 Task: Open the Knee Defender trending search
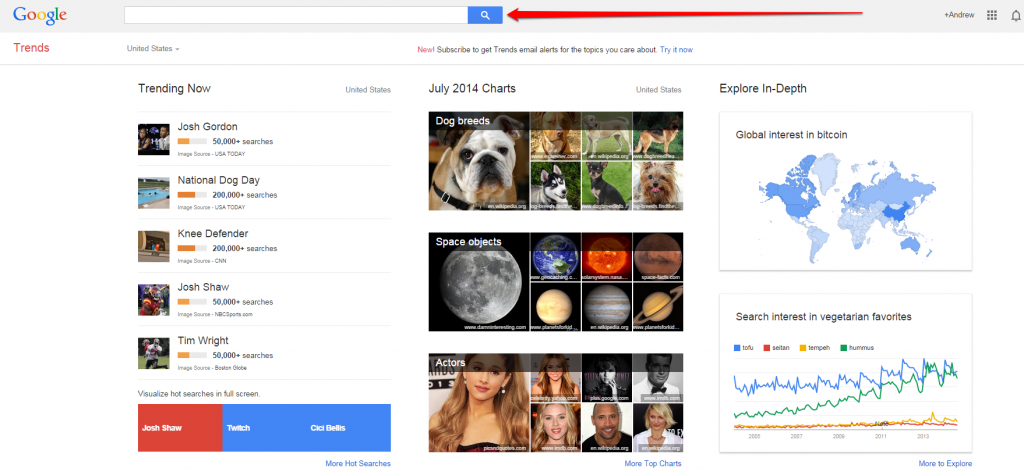click(x=213, y=234)
